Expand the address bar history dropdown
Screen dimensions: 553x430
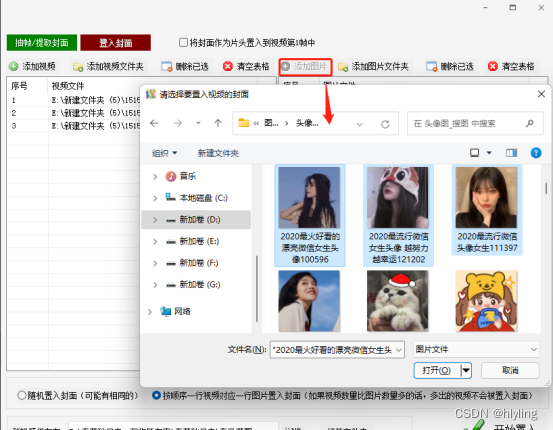coord(359,124)
